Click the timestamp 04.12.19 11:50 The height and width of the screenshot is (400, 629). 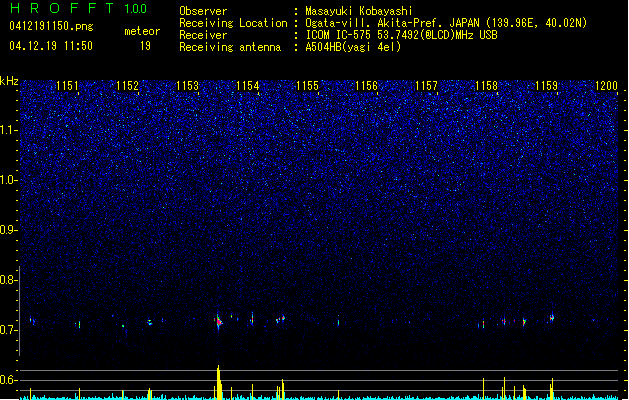pyautogui.click(x=51, y=46)
